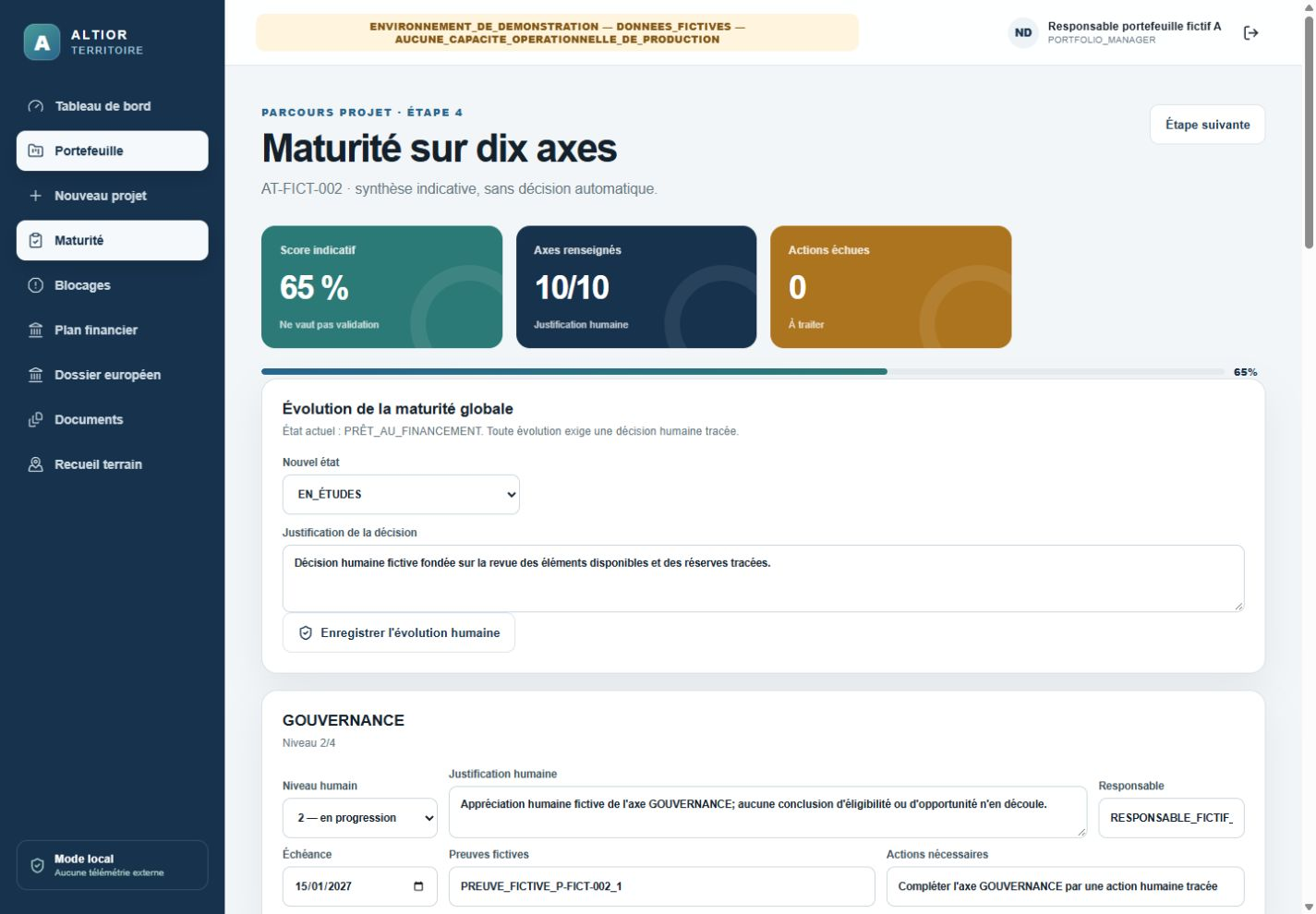Screen dimensions: 1316x914
Task: Click the Axes renseignés 10/10 card
Action: (x=636, y=287)
